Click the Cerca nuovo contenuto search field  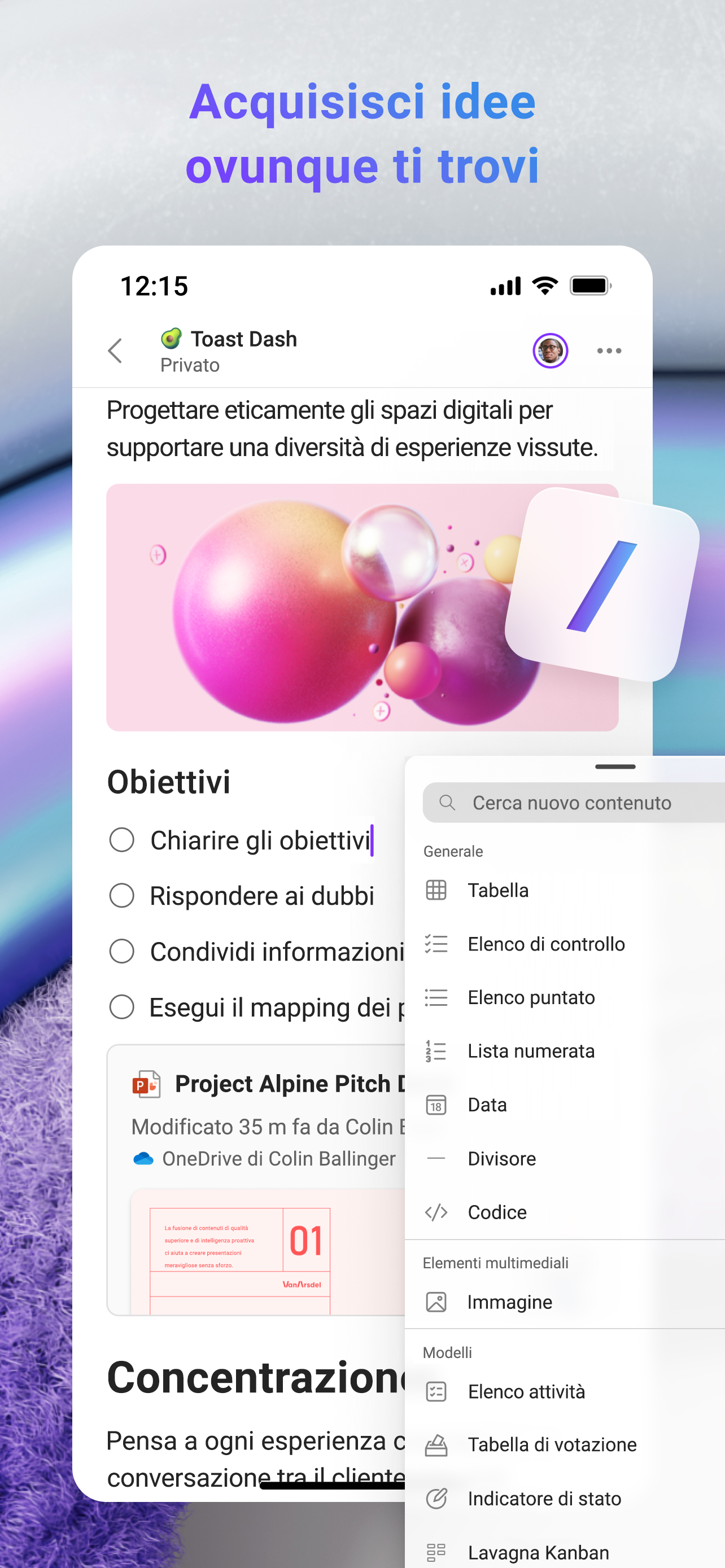(574, 802)
